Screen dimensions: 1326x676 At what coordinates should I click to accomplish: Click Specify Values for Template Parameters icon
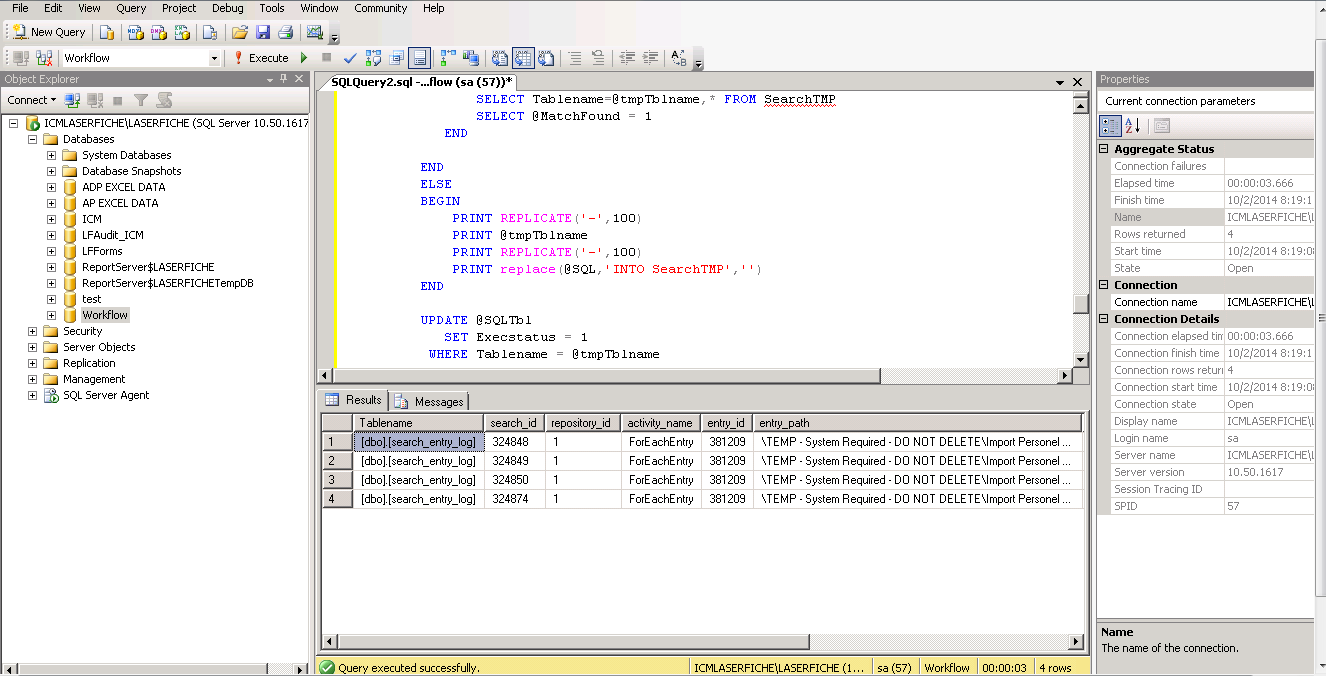pyautogui.click(x=679, y=58)
